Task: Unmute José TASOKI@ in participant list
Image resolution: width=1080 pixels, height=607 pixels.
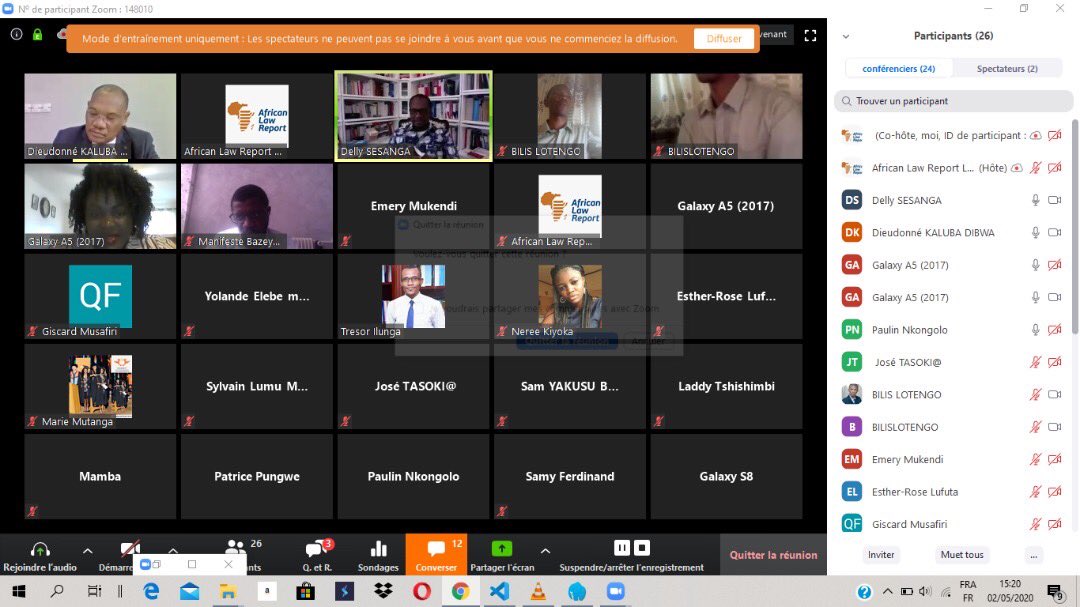Action: tap(1035, 362)
